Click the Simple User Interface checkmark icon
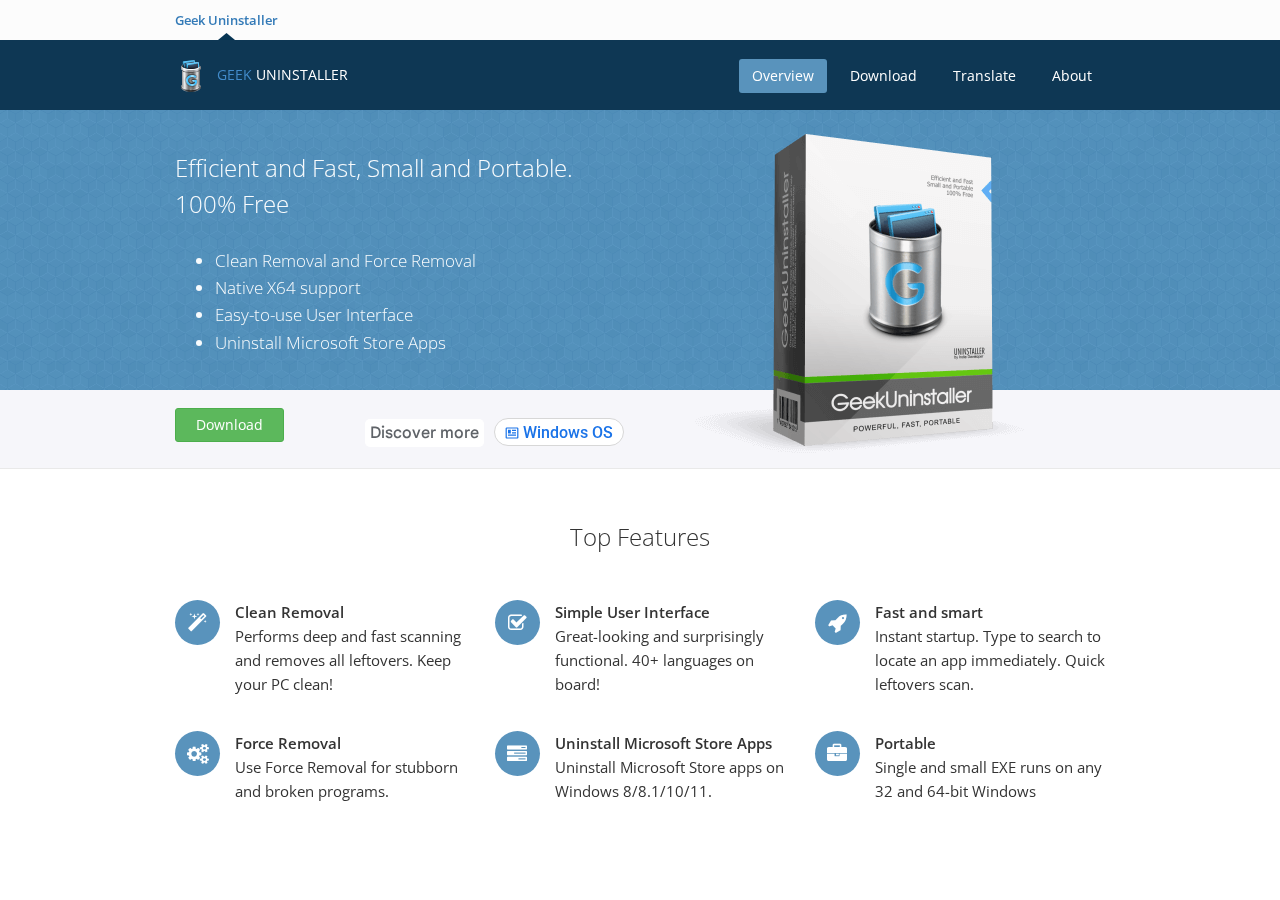1280x900 pixels. point(517,622)
